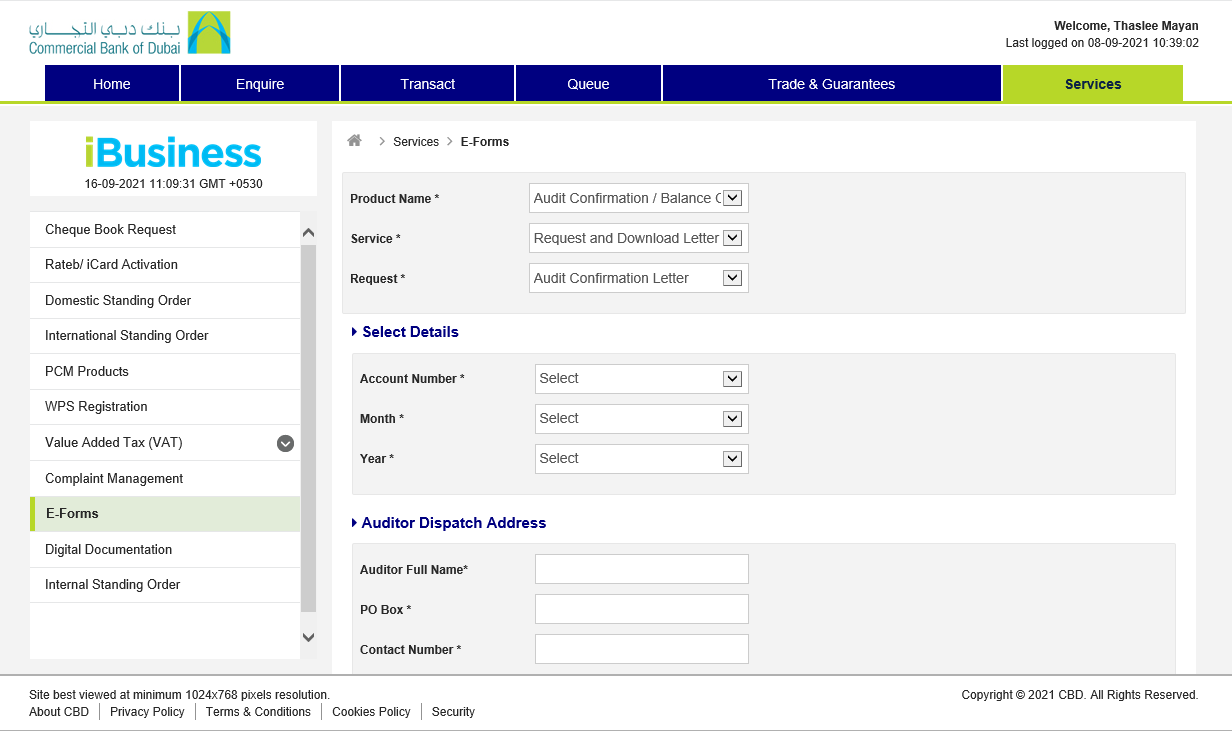This screenshot has width=1232, height=732.
Task: Expand the Value Added Tax (VAT) chevron
Action: 285,443
